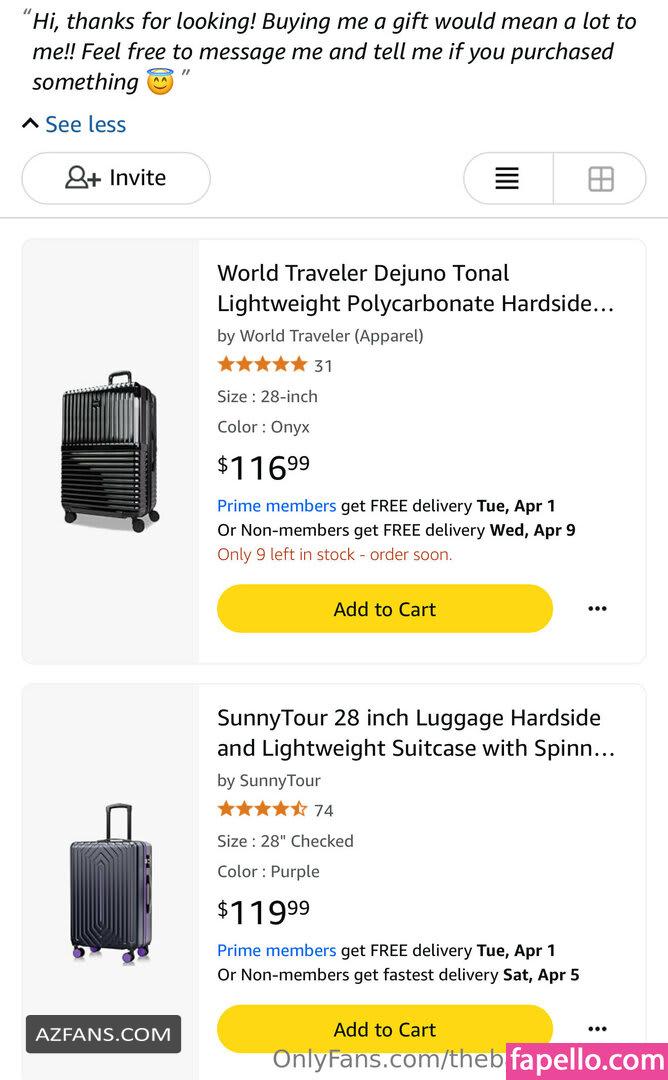668x1080 pixels.
Task: Open SunnyTour star rating reviews
Action: pyautogui.click(x=262, y=810)
